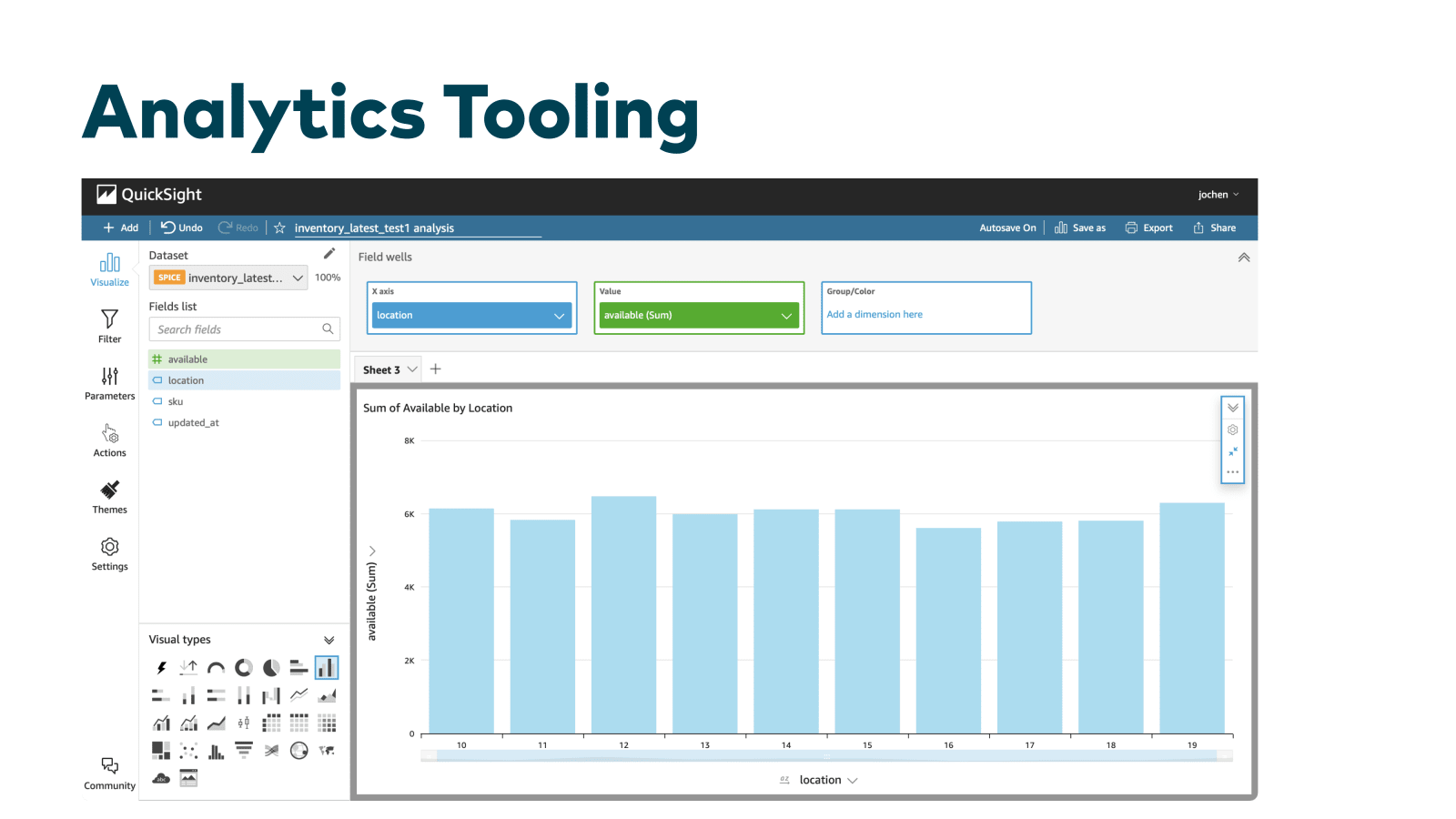Select the AutoGraph lightning visual type
Image resolution: width=1456 pixels, height=819 pixels.
(161, 668)
